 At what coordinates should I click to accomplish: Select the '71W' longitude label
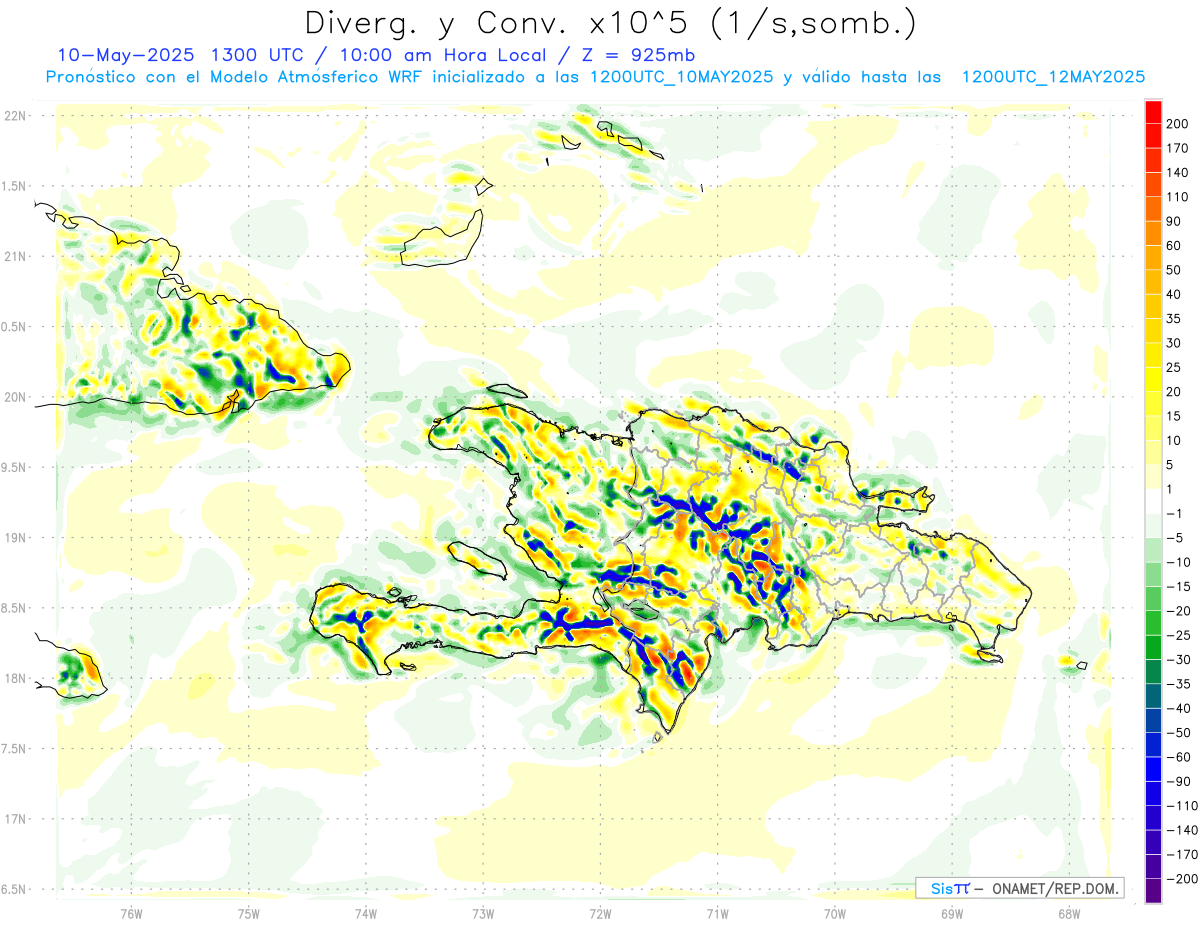pos(717,914)
